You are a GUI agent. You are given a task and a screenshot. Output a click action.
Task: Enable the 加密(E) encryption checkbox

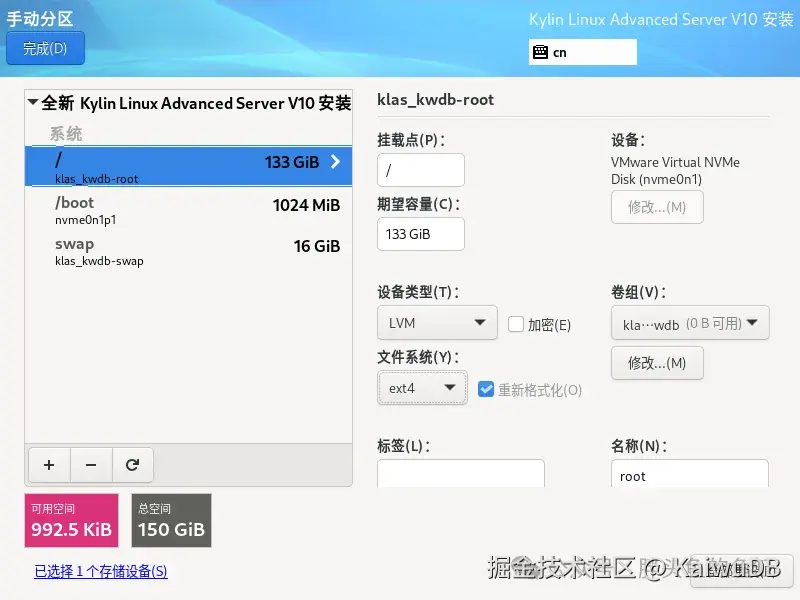click(x=516, y=324)
